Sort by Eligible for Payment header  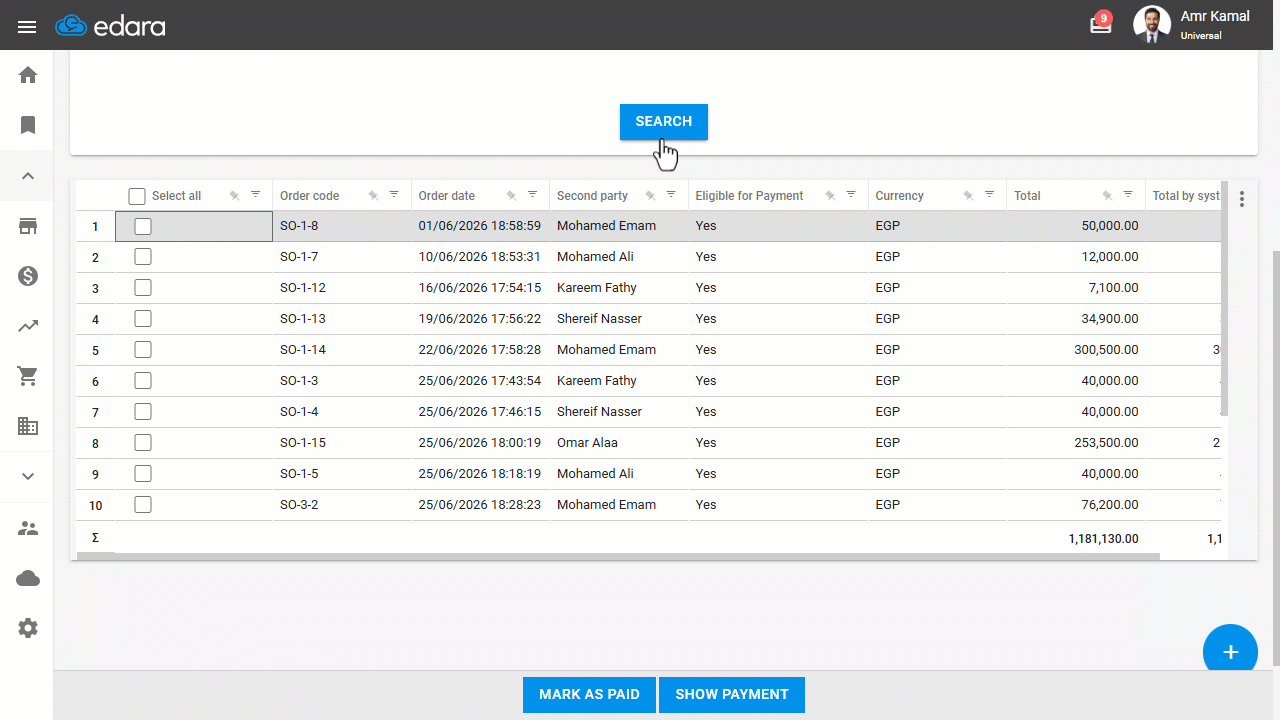tap(749, 196)
